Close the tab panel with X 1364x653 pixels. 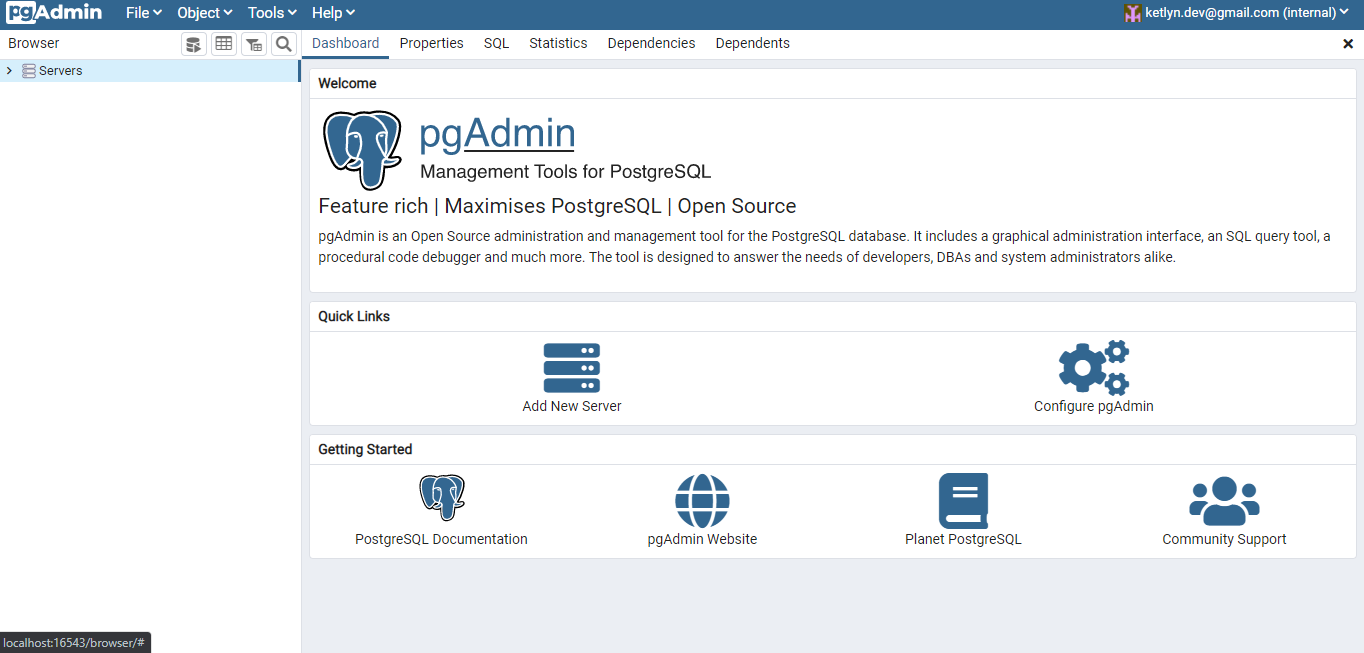tap(1347, 44)
